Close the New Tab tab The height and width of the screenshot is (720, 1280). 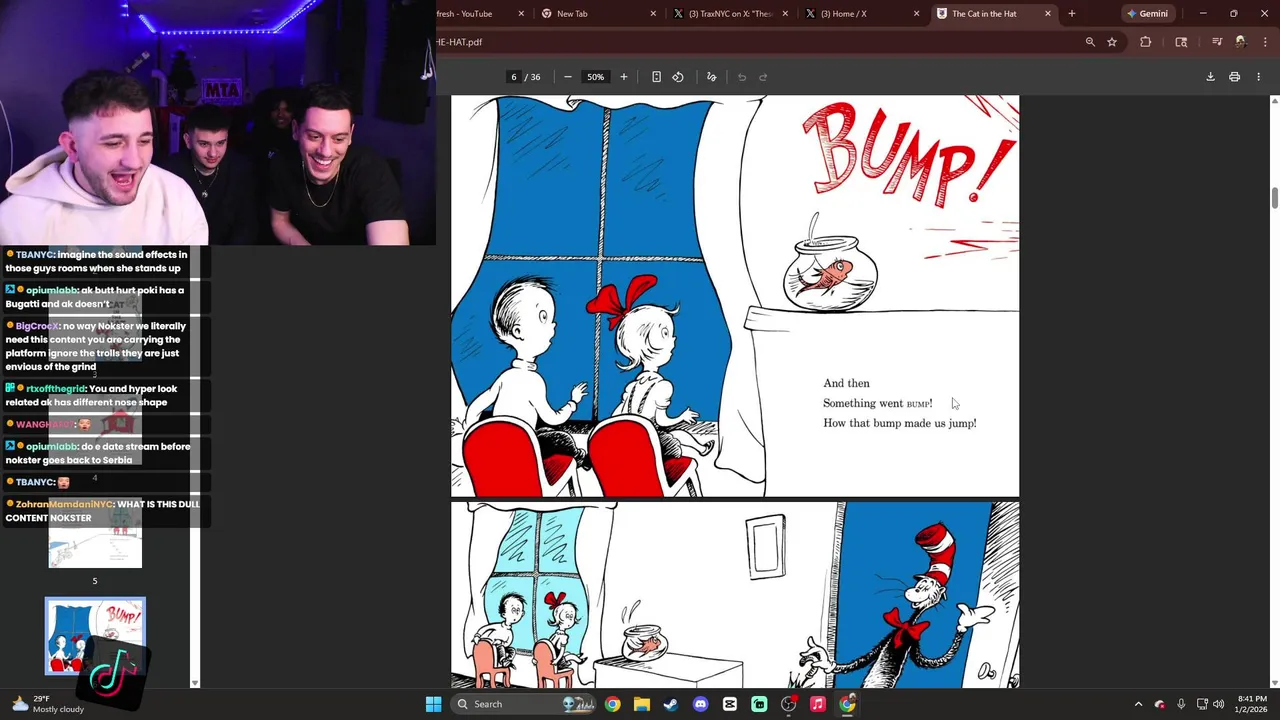pos(653,14)
